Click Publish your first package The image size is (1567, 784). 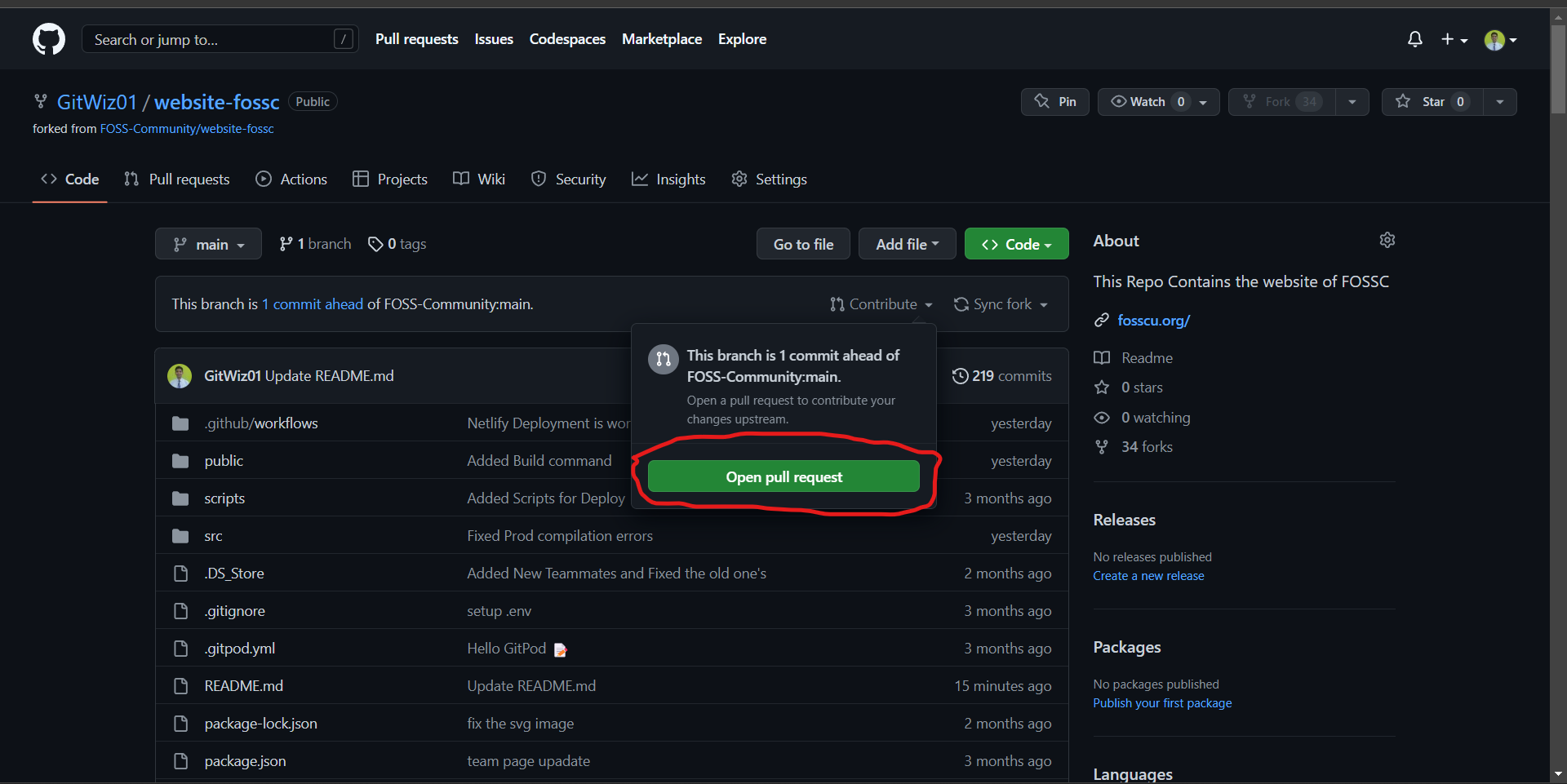pyautogui.click(x=1163, y=703)
